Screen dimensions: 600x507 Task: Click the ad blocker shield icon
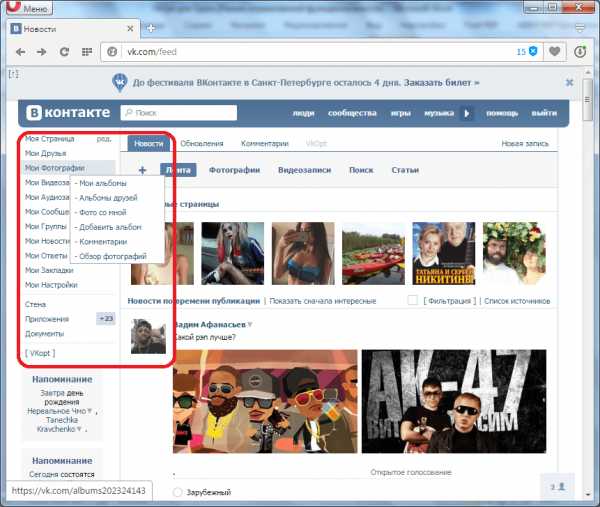coord(533,51)
